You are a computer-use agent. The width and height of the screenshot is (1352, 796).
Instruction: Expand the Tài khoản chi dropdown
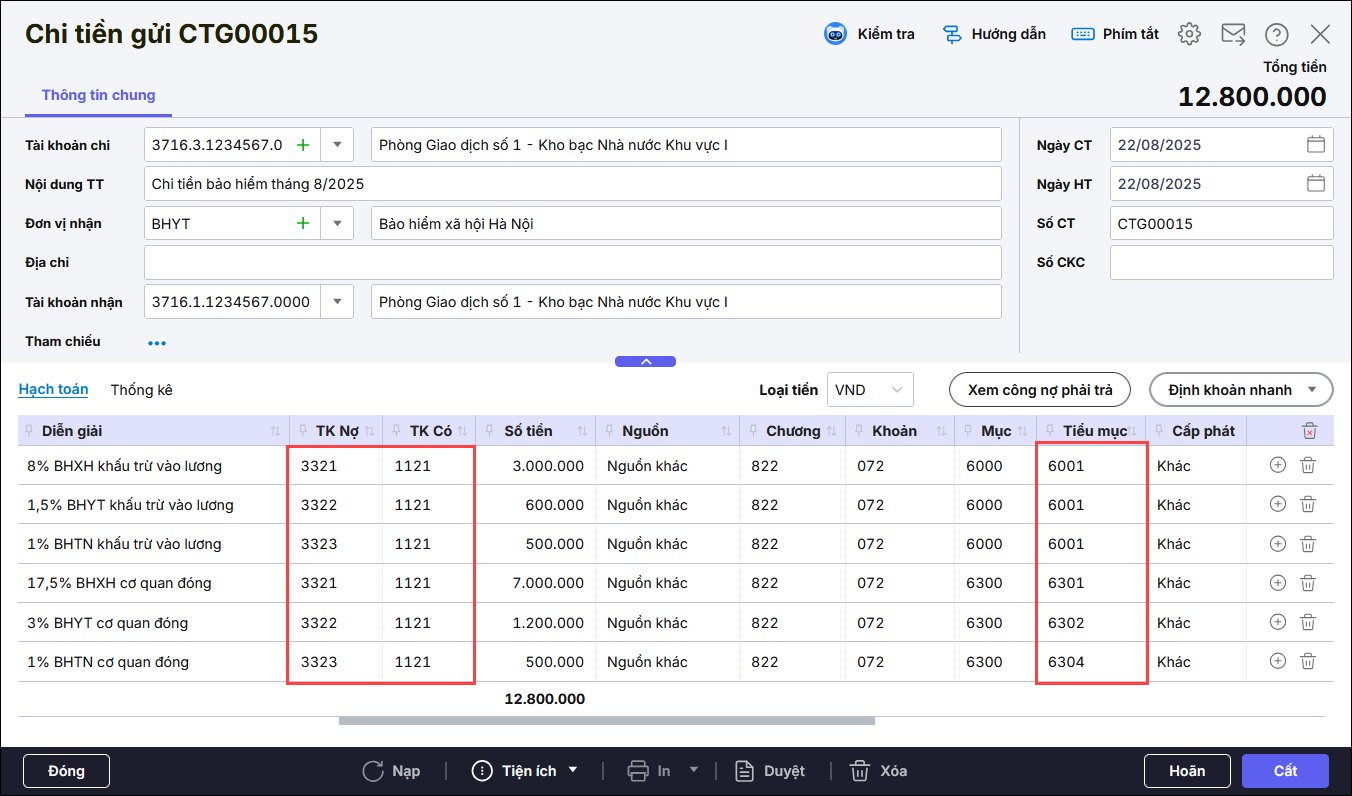[x=337, y=145]
